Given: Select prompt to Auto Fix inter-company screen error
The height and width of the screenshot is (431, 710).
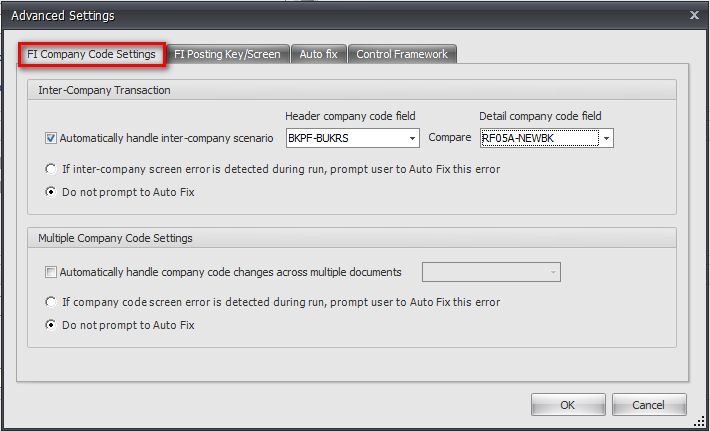Looking at the screenshot, I should (x=51, y=169).
